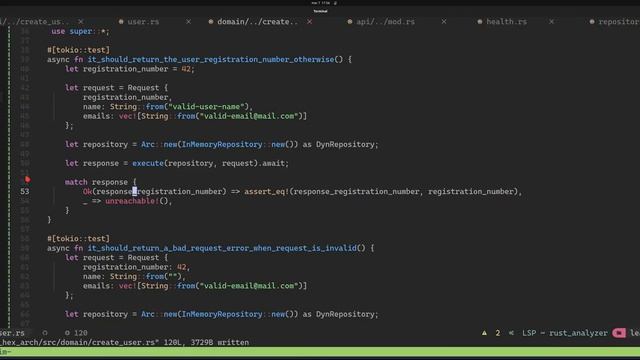This screenshot has width=640, height=360.
Task: Click the '120' value in the status bar
Action: [81, 333]
